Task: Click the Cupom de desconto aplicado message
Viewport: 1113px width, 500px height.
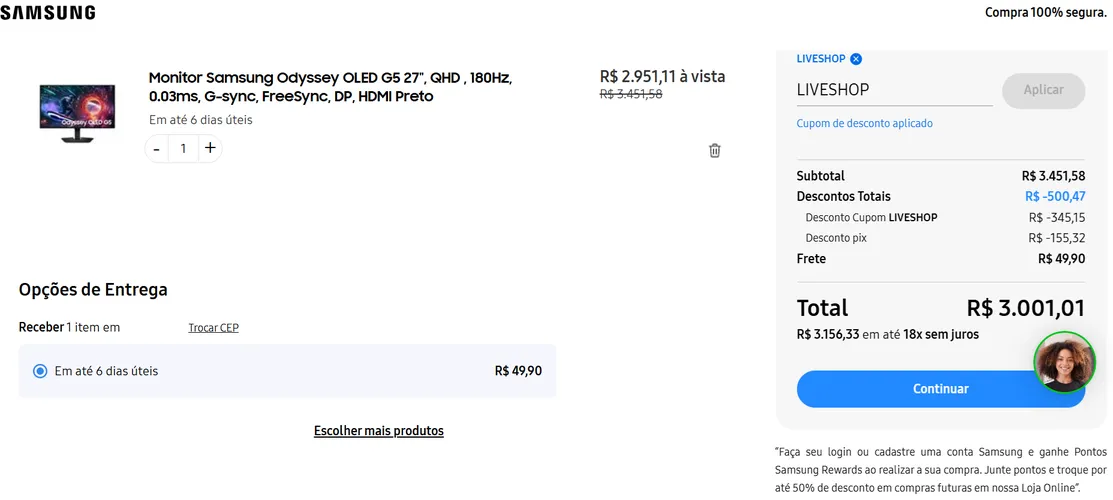Action: tap(865, 124)
